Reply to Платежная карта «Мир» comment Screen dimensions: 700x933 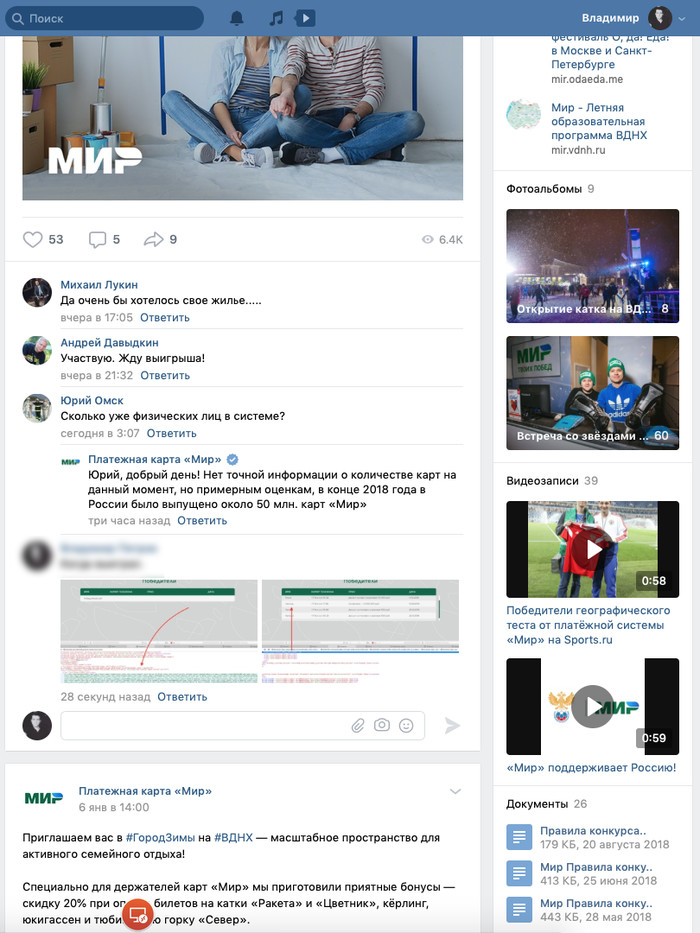click(x=202, y=521)
